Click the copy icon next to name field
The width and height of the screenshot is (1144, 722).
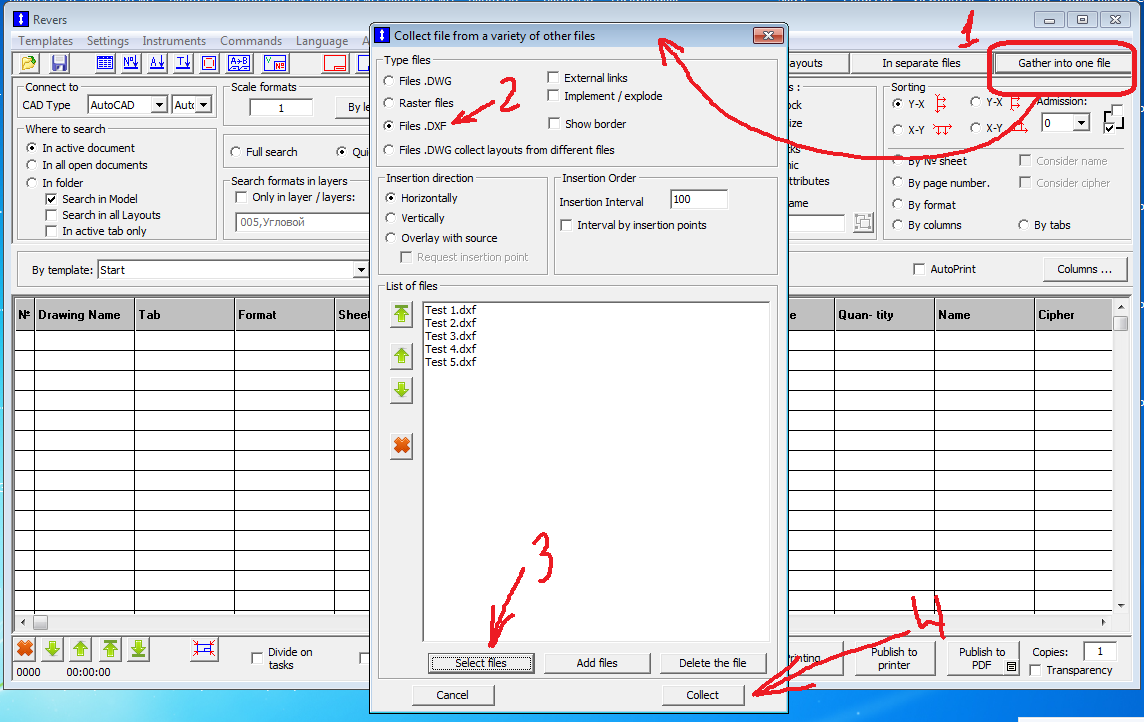(863, 222)
